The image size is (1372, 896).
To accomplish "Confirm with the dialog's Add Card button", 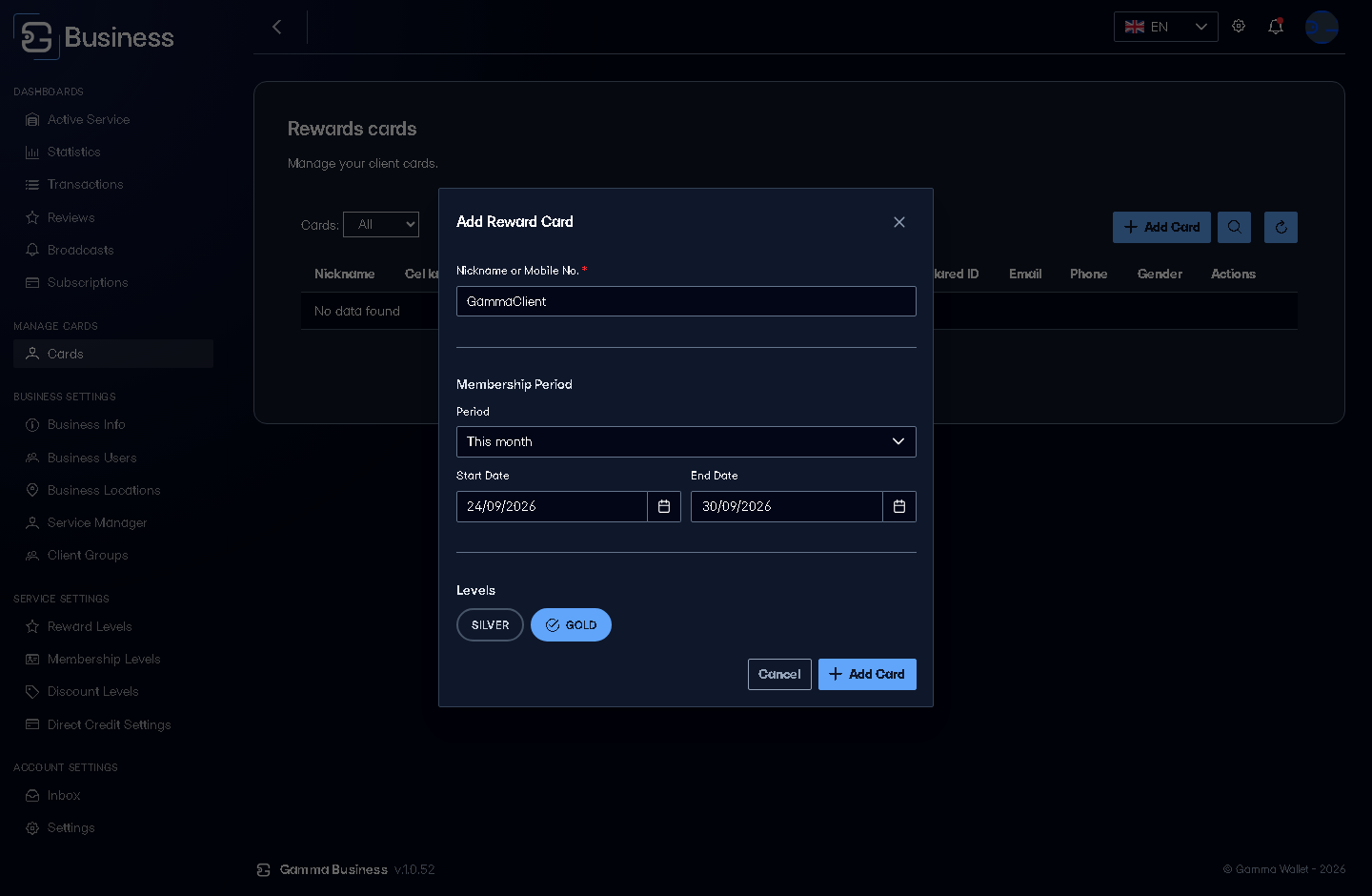I will coord(867,674).
